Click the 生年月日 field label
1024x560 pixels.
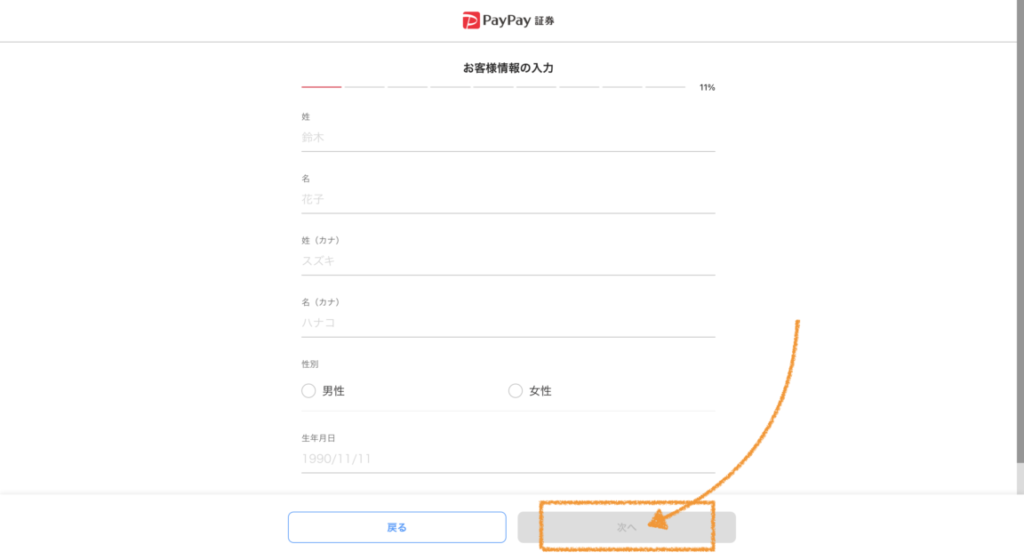click(318, 439)
